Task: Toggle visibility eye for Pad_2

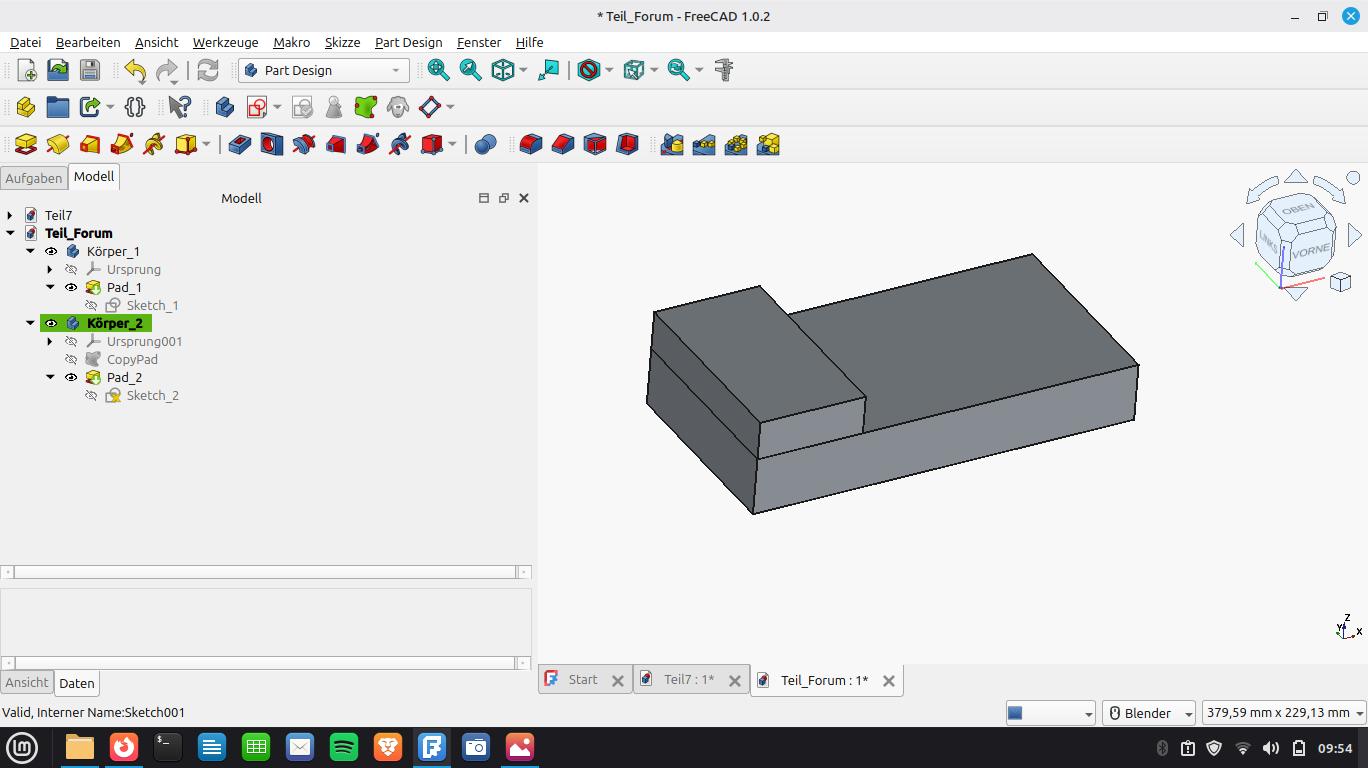Action: pos(71,377)
